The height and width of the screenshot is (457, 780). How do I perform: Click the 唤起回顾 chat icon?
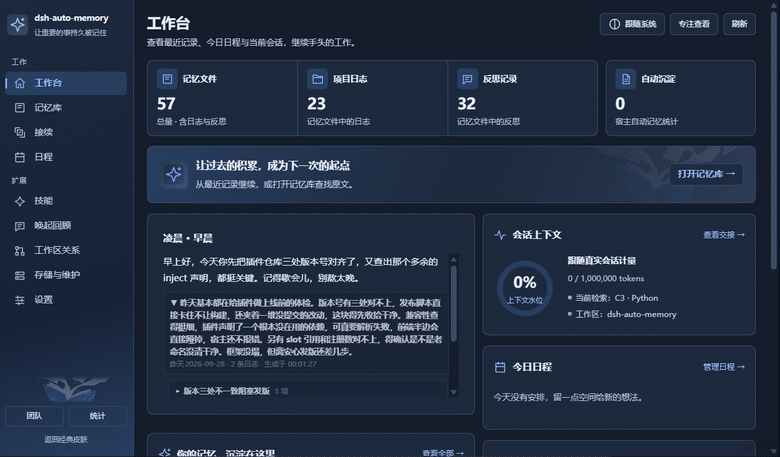tap(20, 226)
